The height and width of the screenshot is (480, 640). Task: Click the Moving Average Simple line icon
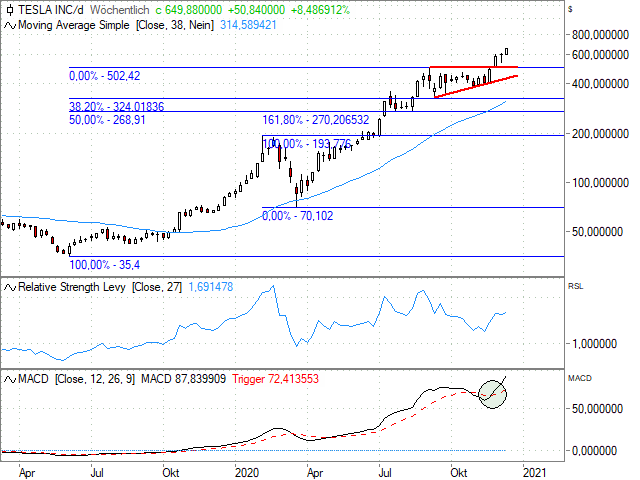pyautogui.click(x=10, y=25)
